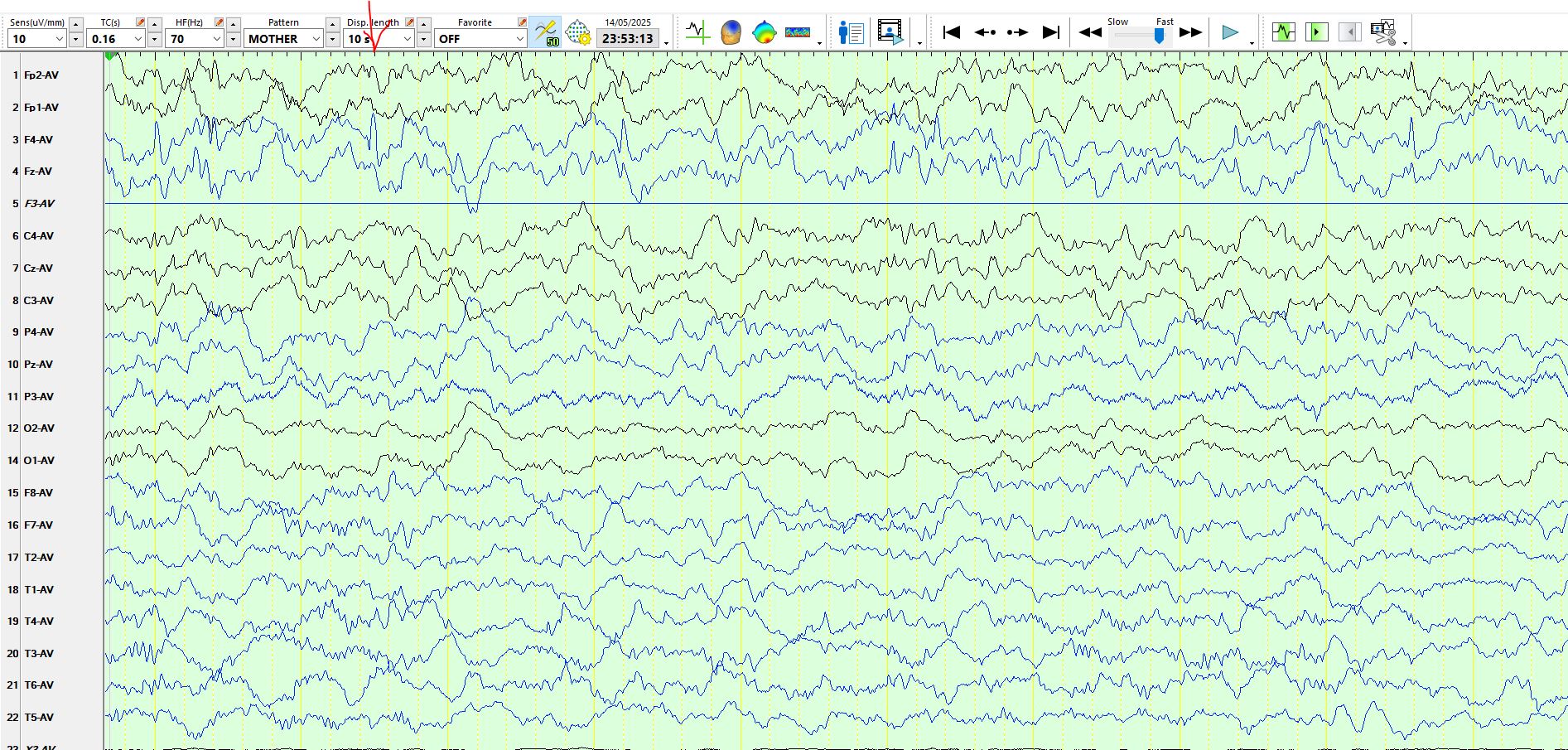
Task: Activate the waveform cursor measurement tool
Action: 697,32
